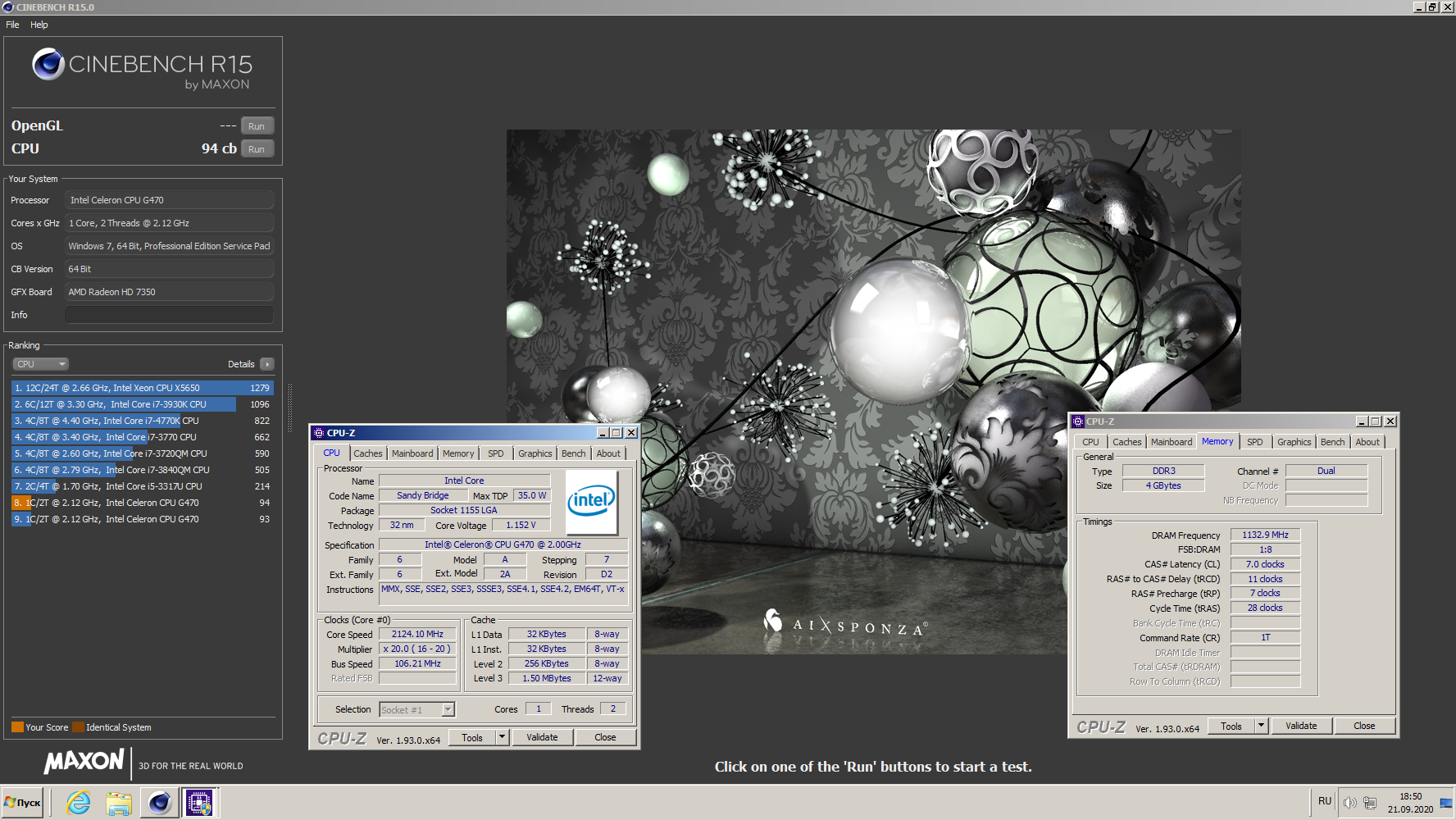This screenshot has height=820, width=1456.
Task: Click DRAM Frequency value 1132.9 MHz
Action: tap(1265, 535)
